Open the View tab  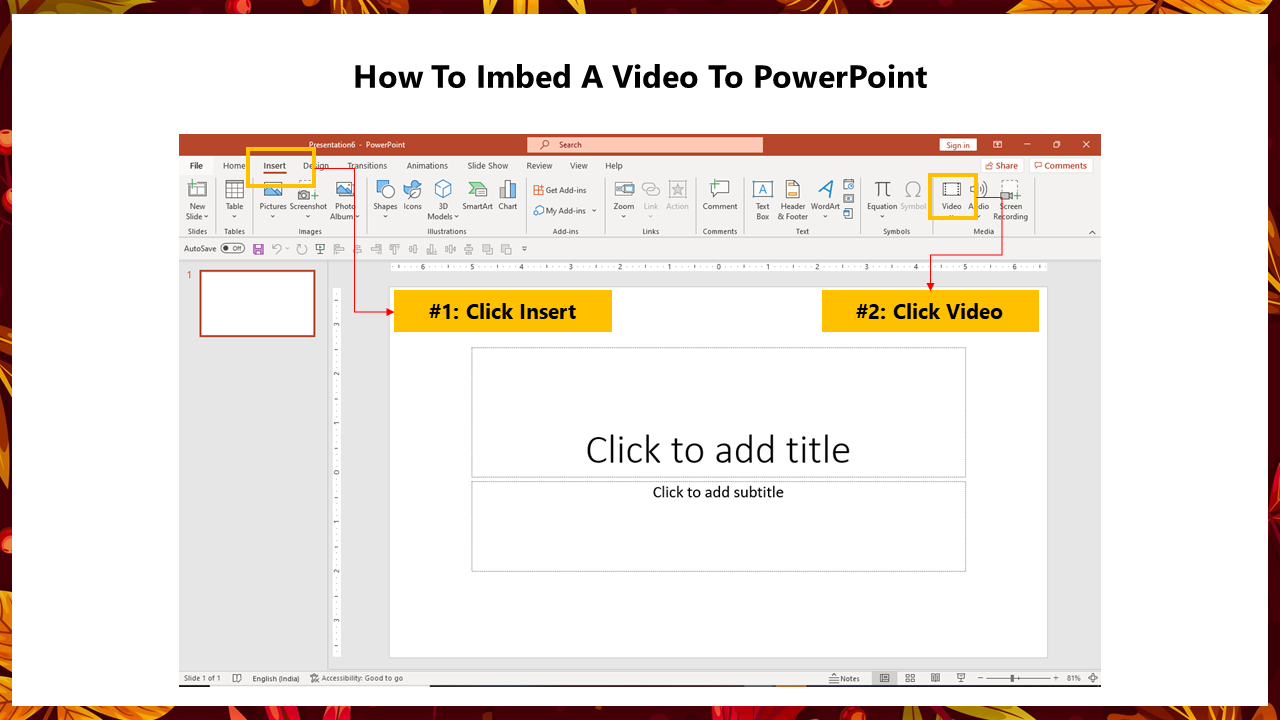point(579,166)
